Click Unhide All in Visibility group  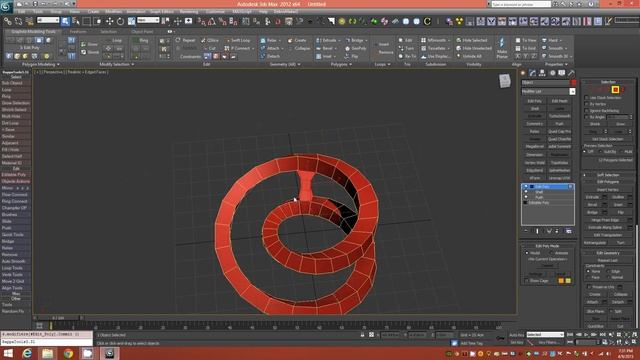pos(469,56)
